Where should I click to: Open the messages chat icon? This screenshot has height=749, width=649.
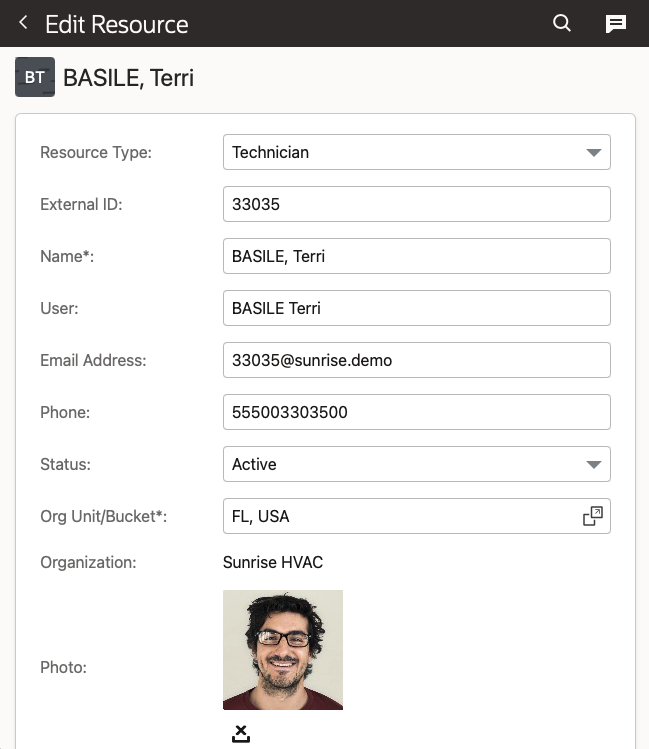click(x=616, y=24)
